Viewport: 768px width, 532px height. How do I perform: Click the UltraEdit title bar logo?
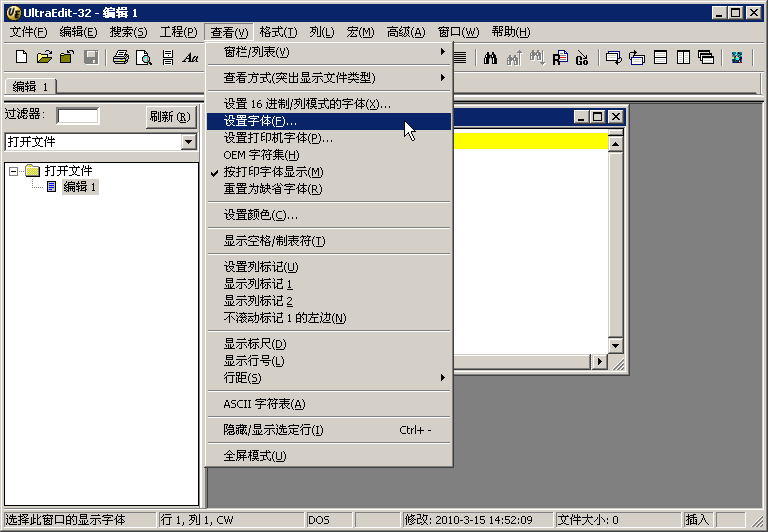click(x=13, y=12)
